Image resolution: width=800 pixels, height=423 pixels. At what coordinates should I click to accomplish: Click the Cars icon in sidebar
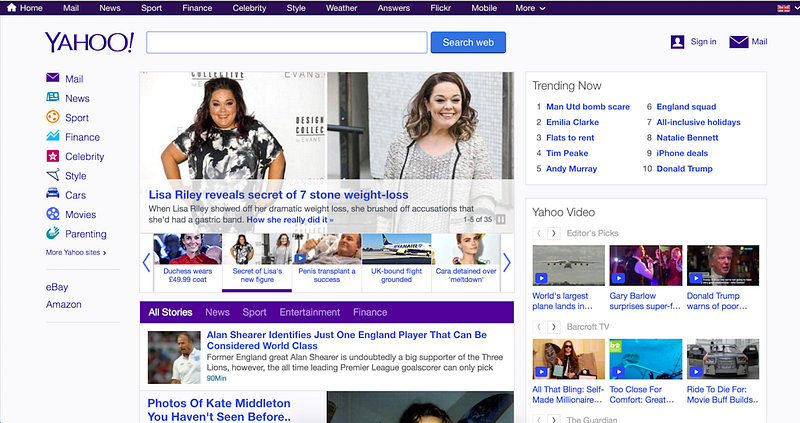coord(53,193)
